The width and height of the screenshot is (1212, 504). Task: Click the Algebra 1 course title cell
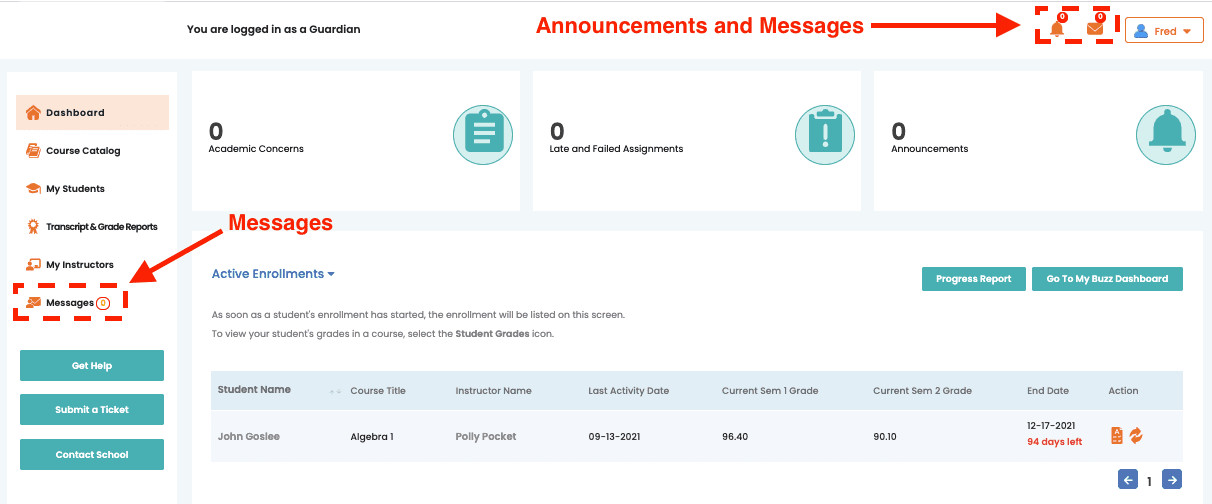coord(372,437)
